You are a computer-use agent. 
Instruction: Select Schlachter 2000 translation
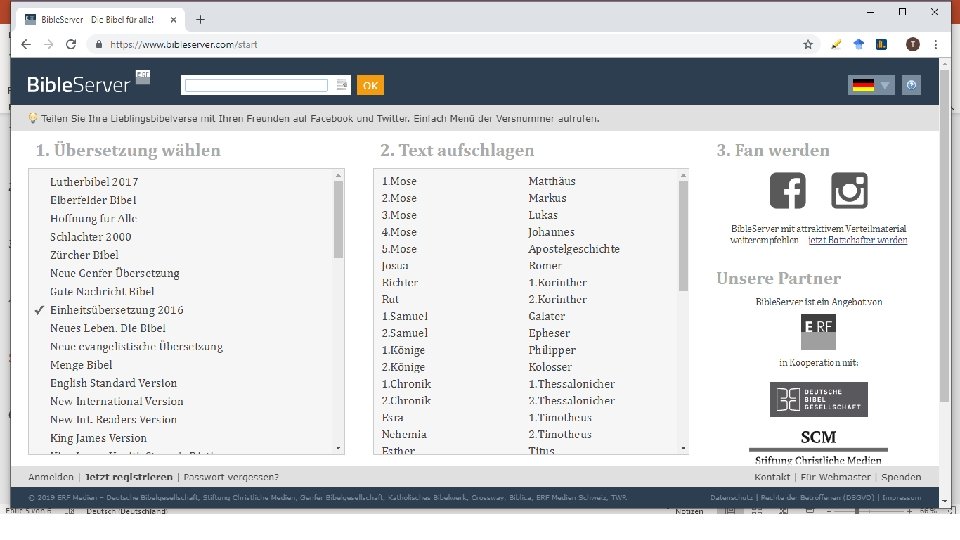(x=91, y=237)
